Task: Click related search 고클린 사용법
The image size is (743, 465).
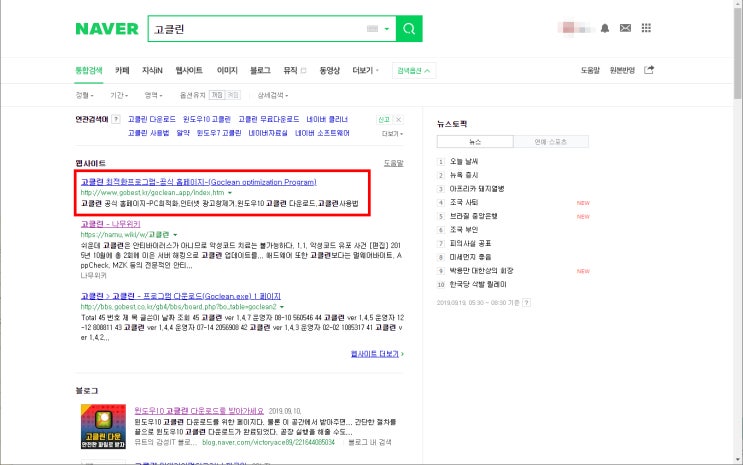Action: 148,133
